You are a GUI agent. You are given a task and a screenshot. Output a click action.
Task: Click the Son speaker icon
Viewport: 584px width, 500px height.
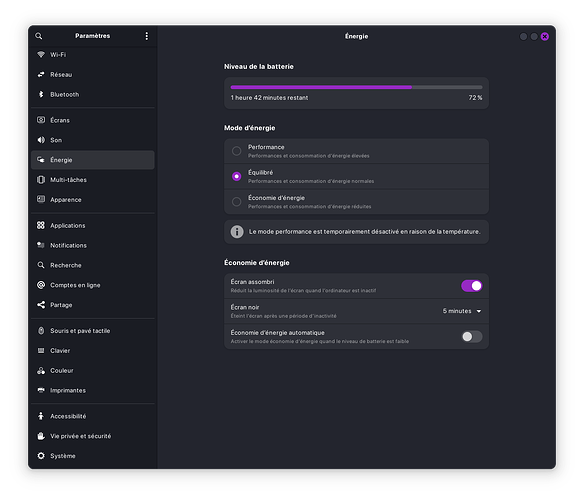click(41, 140)
